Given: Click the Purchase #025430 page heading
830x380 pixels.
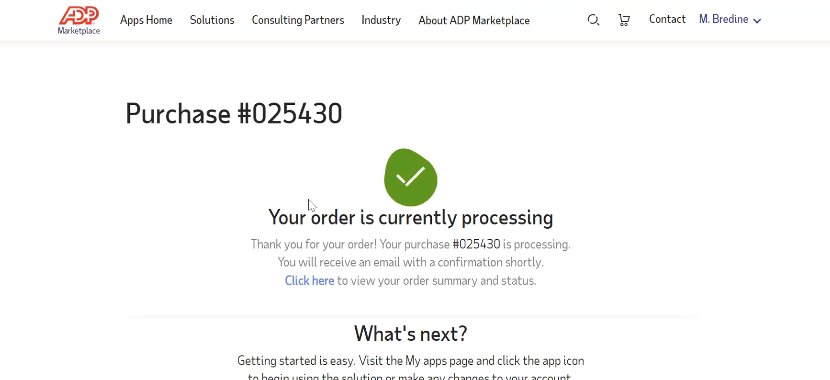Looking at the screenshot, I should pyautogui.click(x=233, y=113).
